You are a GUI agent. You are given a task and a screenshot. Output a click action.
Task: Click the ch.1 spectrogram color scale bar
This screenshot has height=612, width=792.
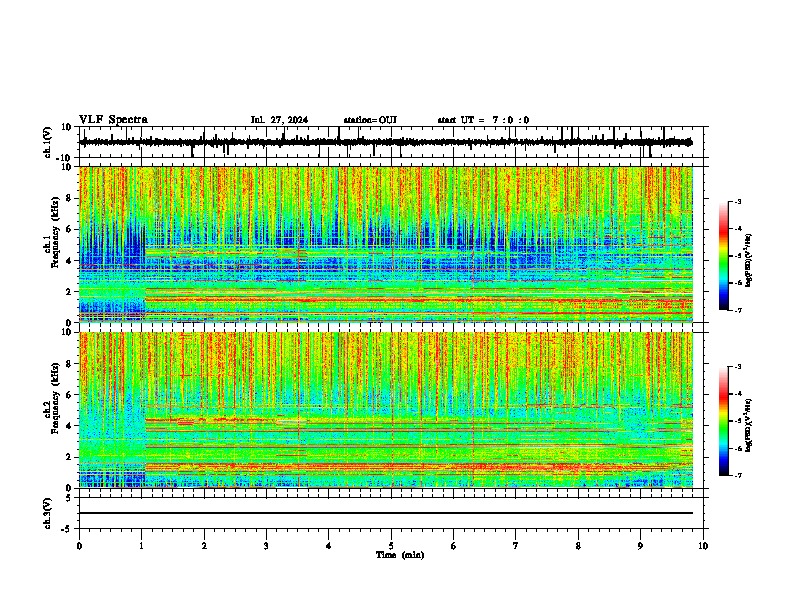[x=724, y=256]
